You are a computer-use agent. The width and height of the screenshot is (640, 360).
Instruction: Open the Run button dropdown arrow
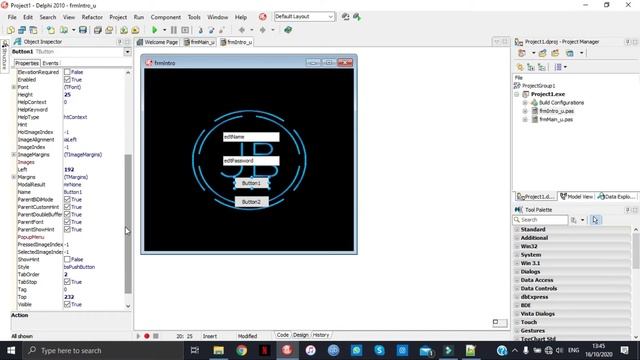[164, 30]
